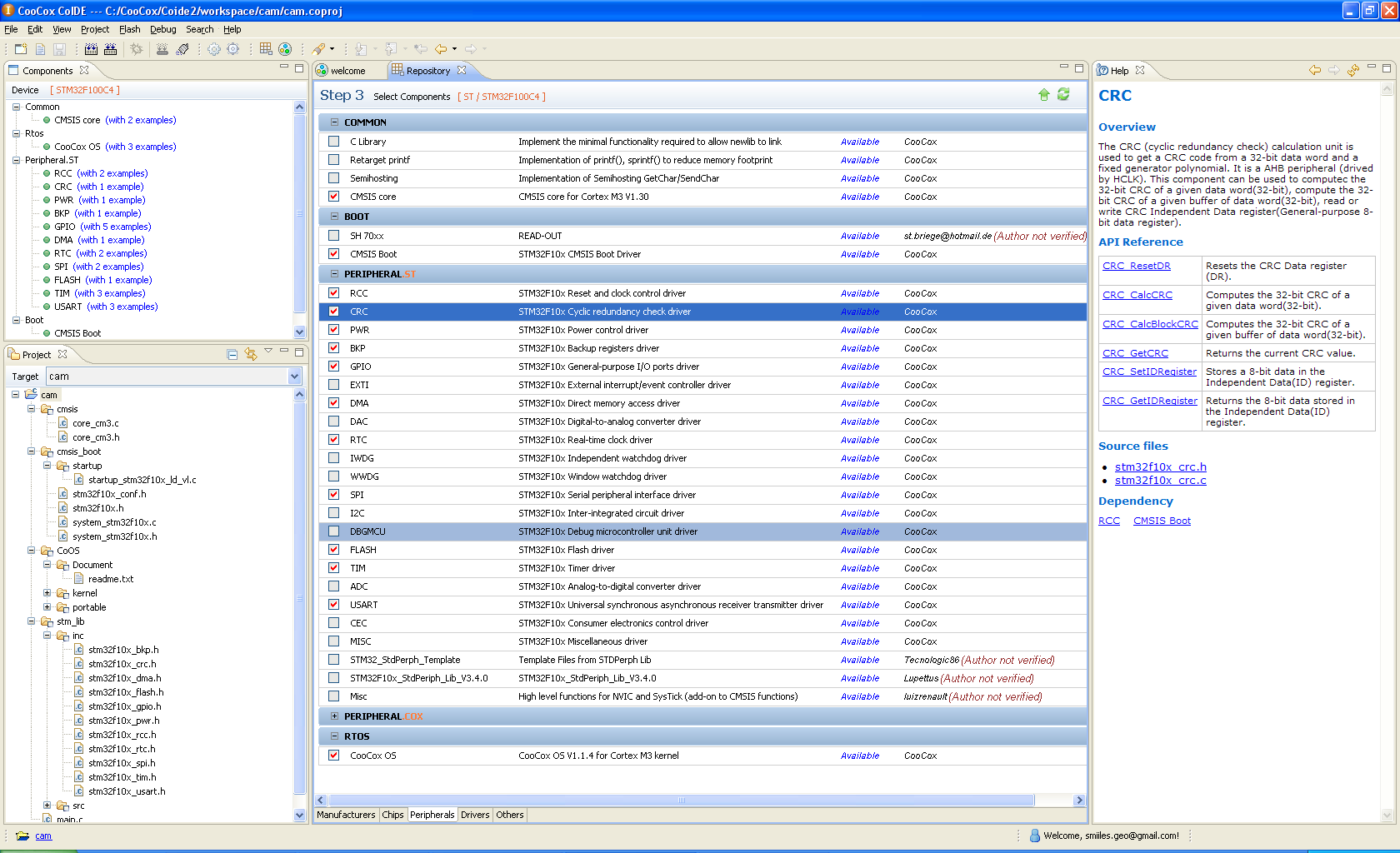Minimize the Repository editor area

coord(1063,67)
